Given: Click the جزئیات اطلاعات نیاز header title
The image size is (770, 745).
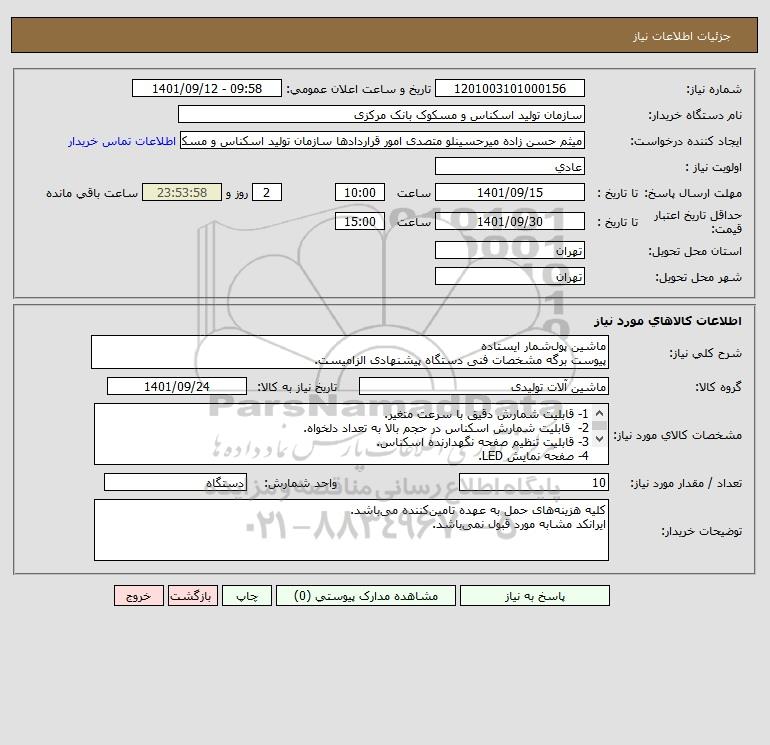Looking at the screenshot, I should point(682,36).
